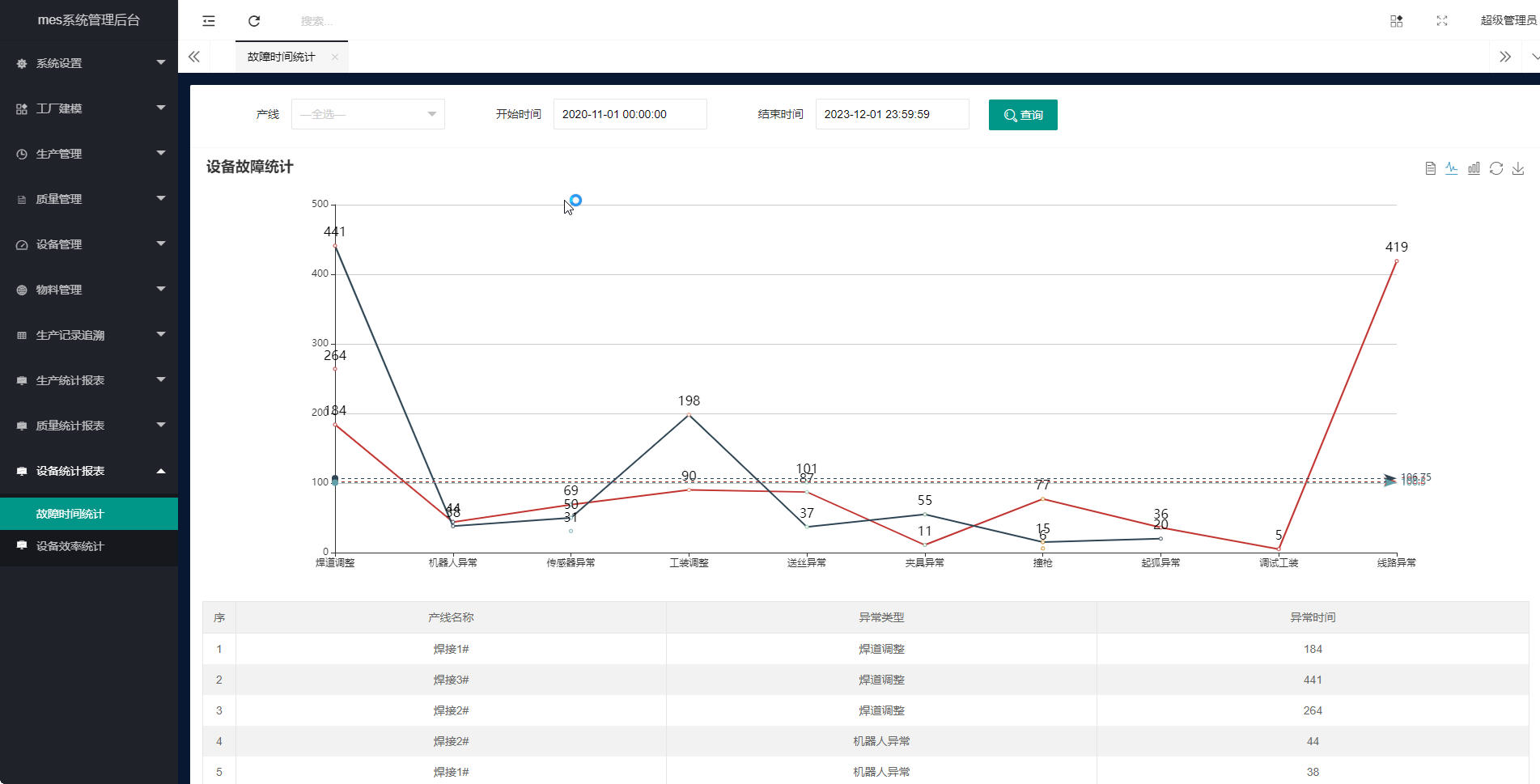Open the 设备效率统计 sidebar item

89,546
